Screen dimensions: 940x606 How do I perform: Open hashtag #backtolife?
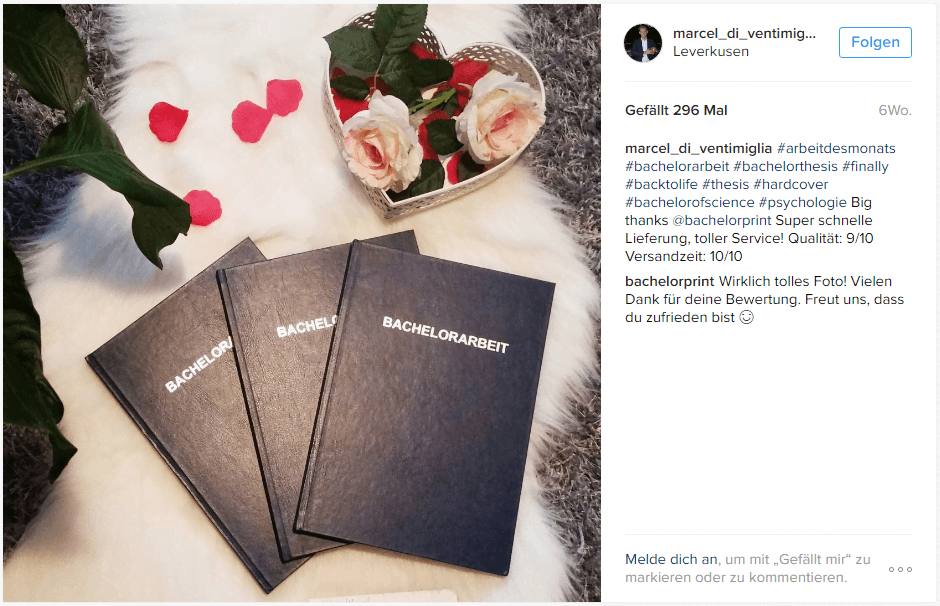(661, 185)
